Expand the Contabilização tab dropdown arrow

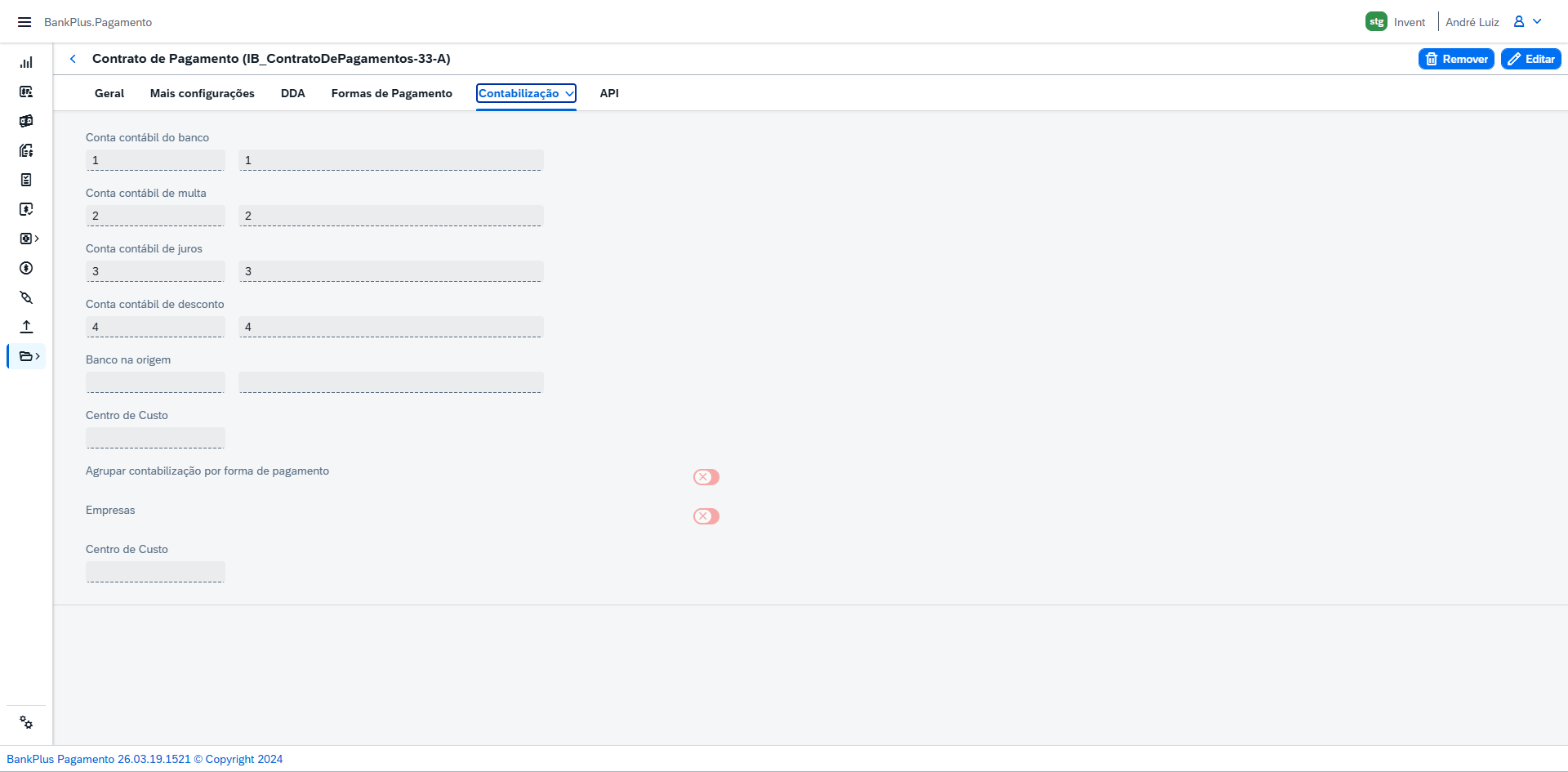(x=570, y=93)
